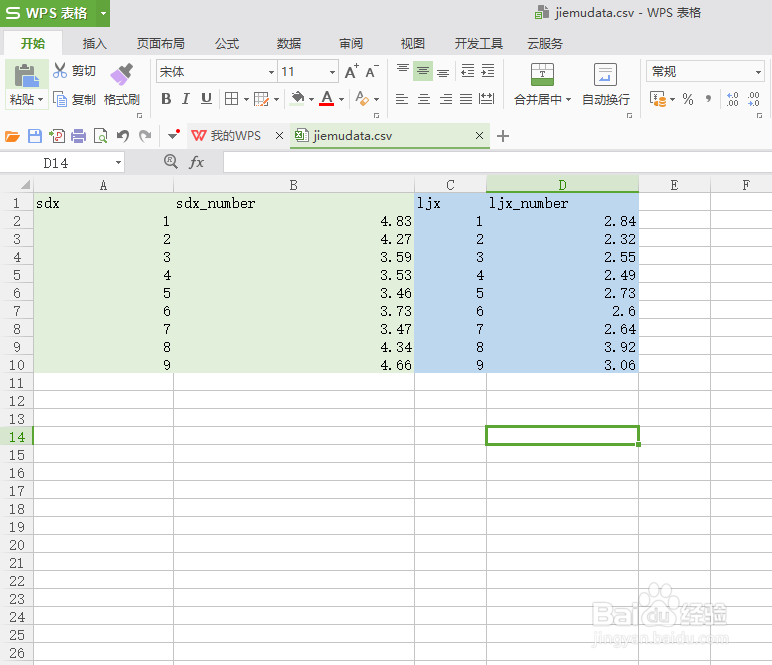Click the undo arrow icon
Image resolution: width=772 pixels, height=665 pixels.
click(123, 135)
